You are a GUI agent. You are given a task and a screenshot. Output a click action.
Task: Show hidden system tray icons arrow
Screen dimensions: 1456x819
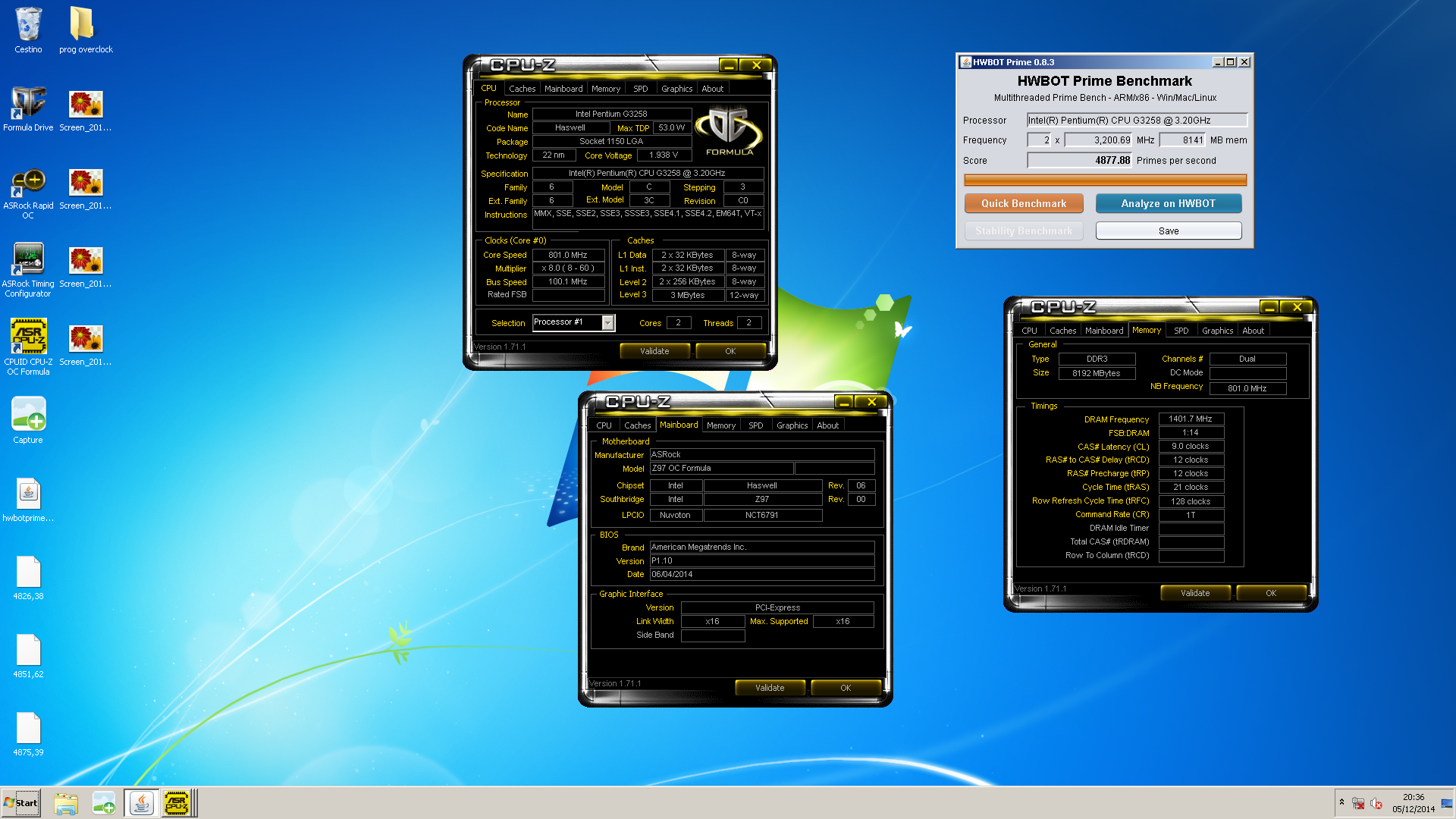coord(1341,802)
